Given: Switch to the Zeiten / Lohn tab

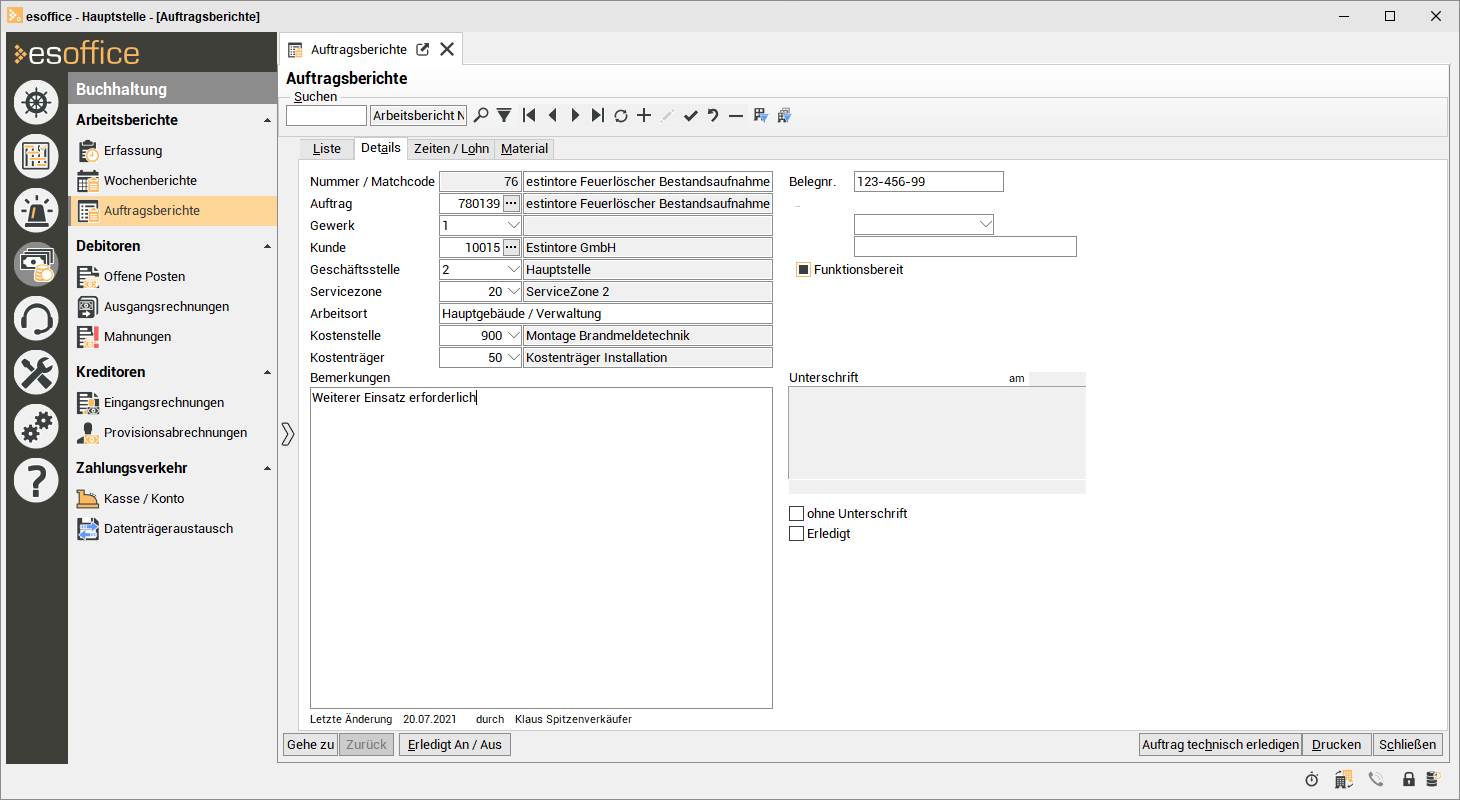Looking at the screenshot, I should [451, 149].
